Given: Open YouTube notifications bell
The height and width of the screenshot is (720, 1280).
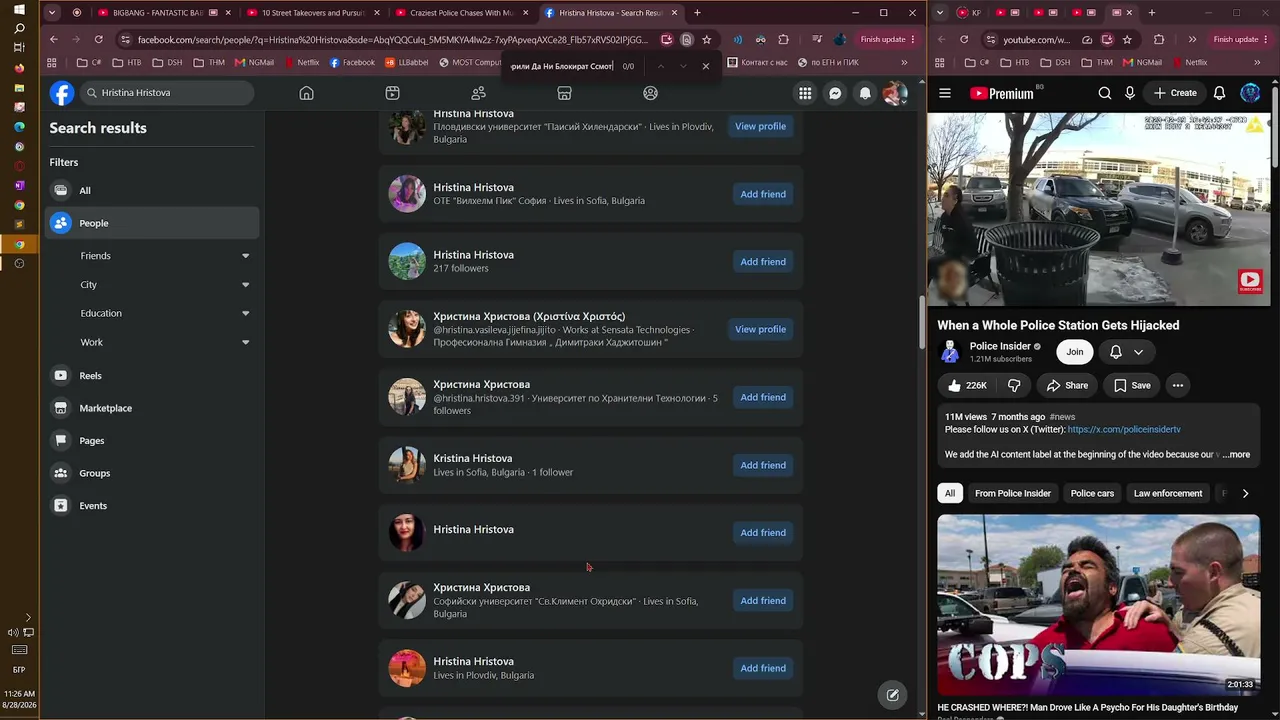Looking at the screenshot, I should pos(1220,93).
